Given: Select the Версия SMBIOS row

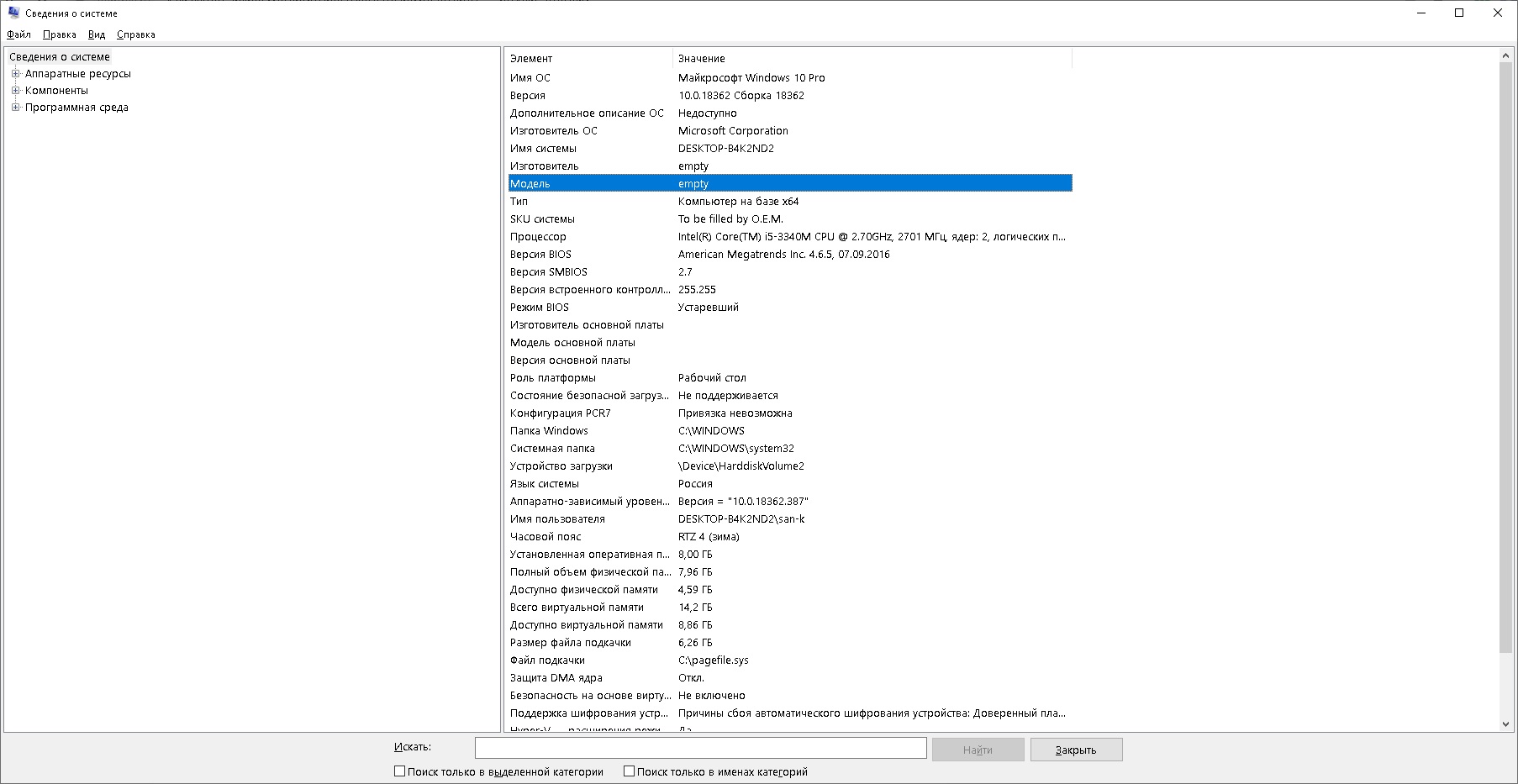Looking at the screenshot, I should [x=790, y=271].
